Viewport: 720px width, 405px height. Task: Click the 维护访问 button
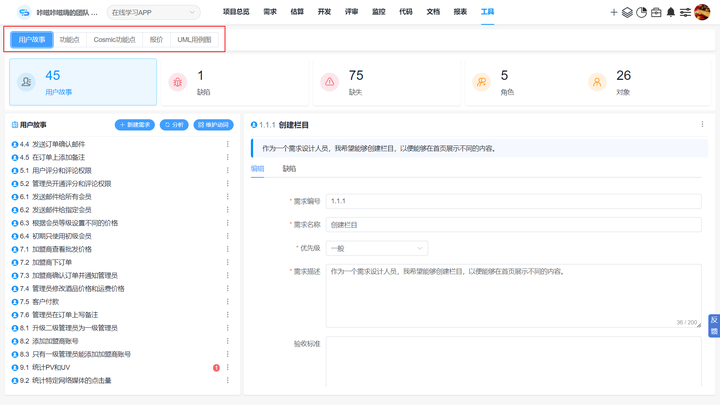[213, 125]
